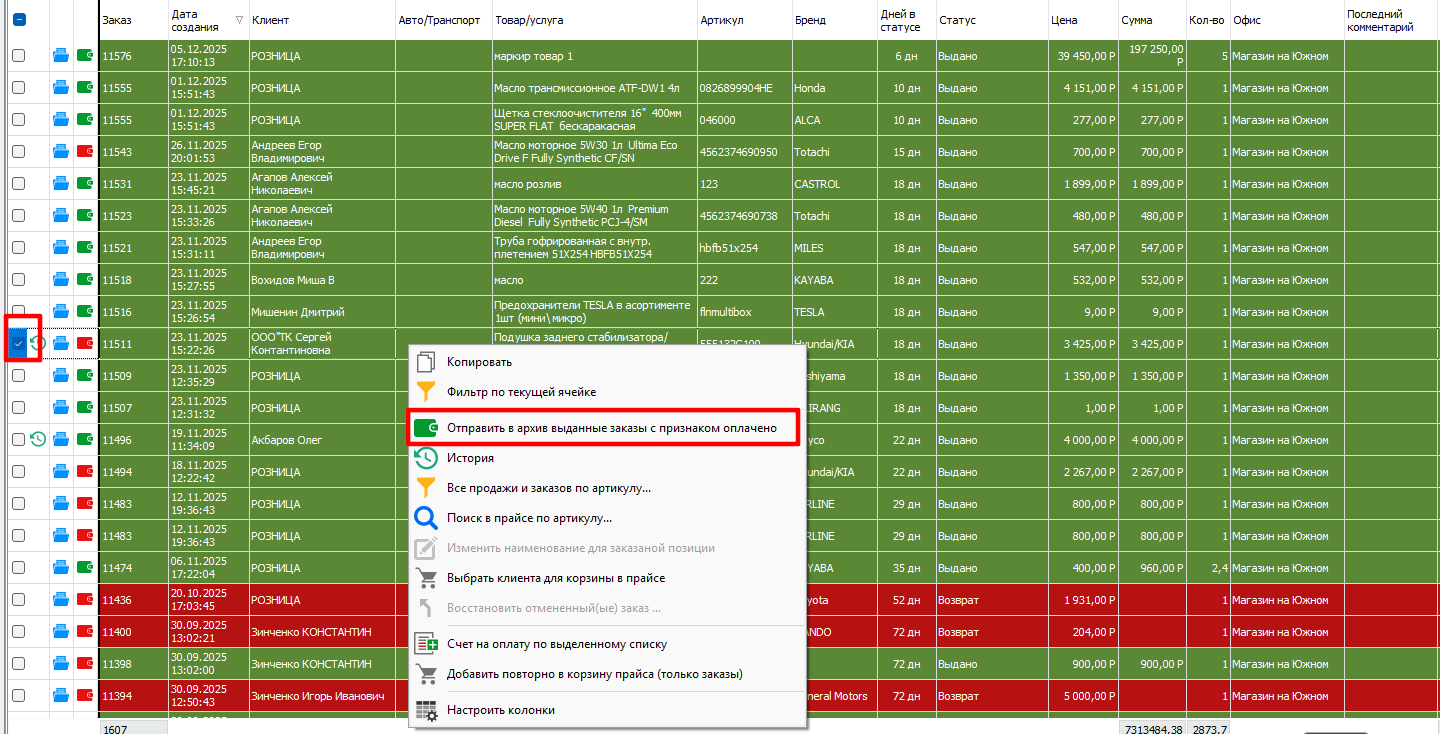Open the history clock icon in order 11496 row
Image resolution: width=1440 pixels, height=734 pixels.
(x=38, y=440)
